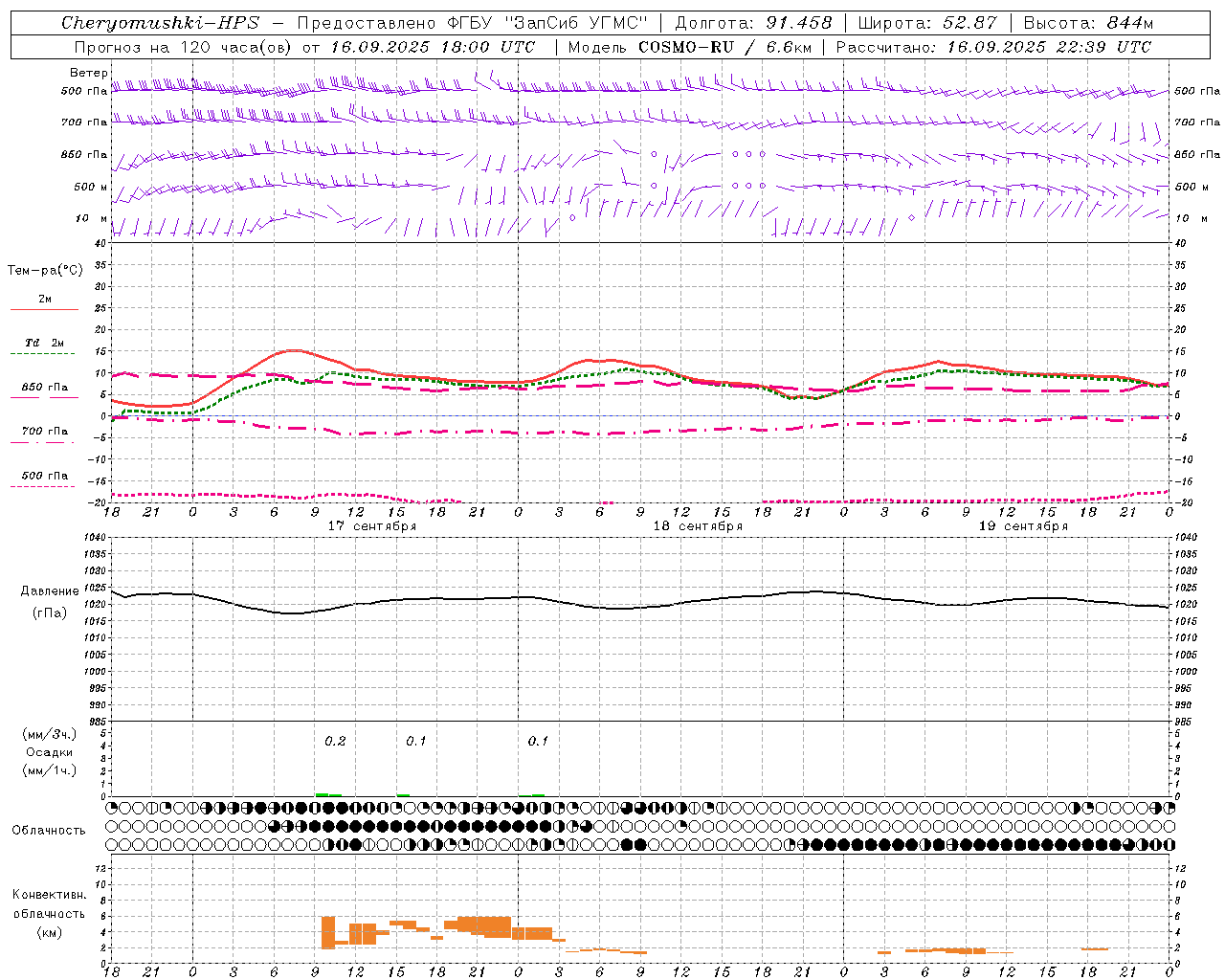
Task: Select the Тем-ра(°C) axis label
Action: 45,271
